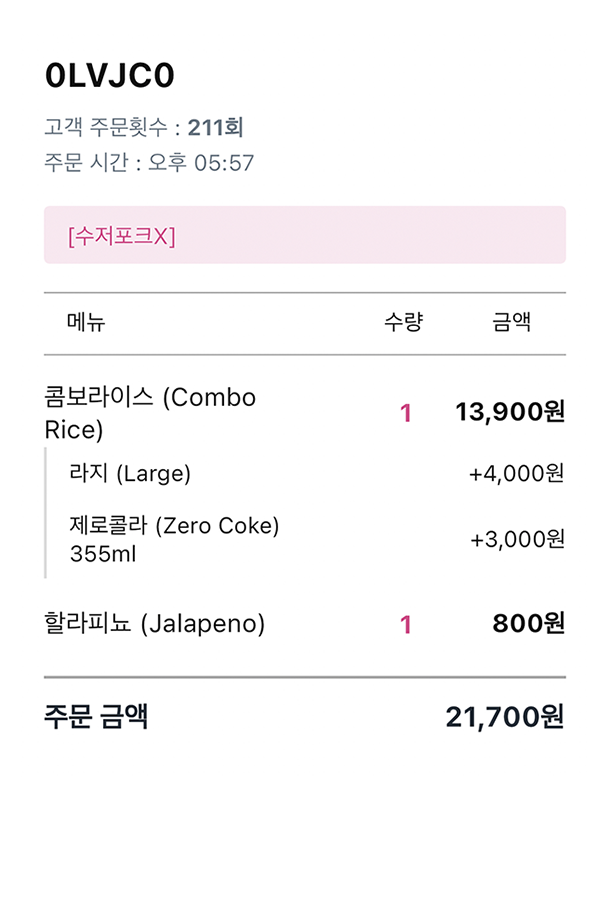This screenshot has height=898, width=610.
Task: Select the 21,700원 order total
Action: (x=504, y=717)
